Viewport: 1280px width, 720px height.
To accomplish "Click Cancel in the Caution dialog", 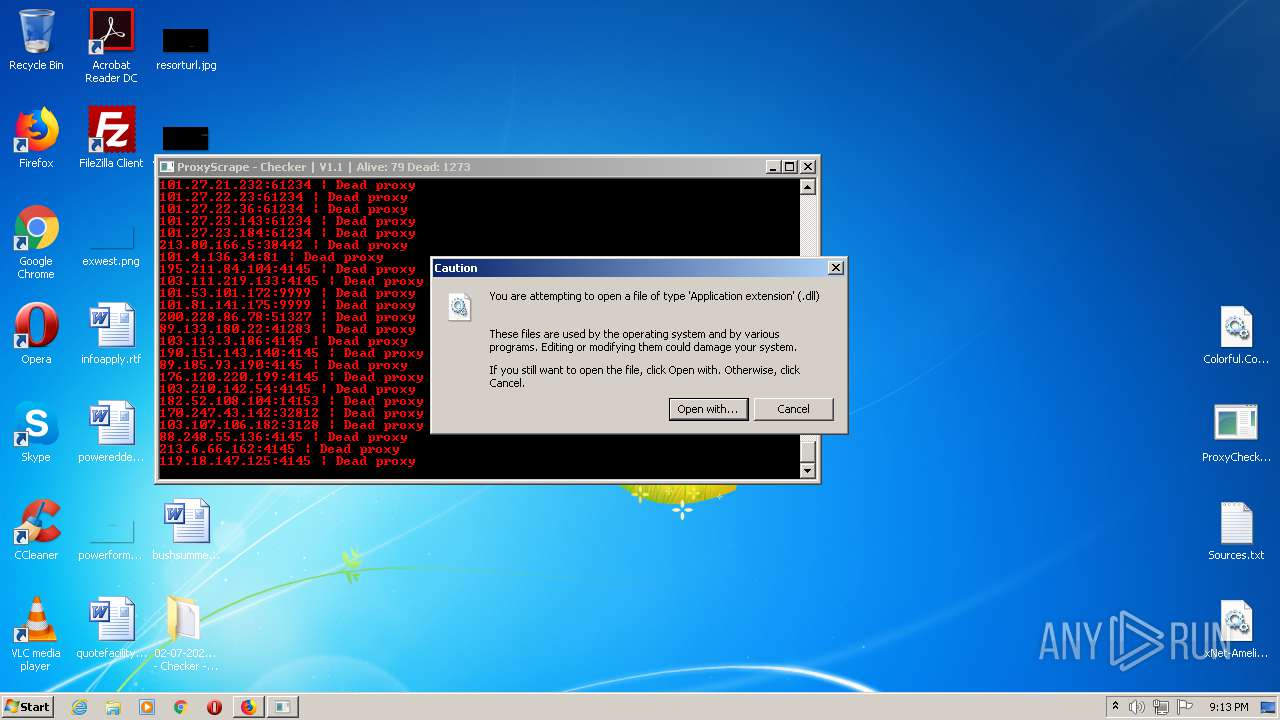I will tap(793, 409).
